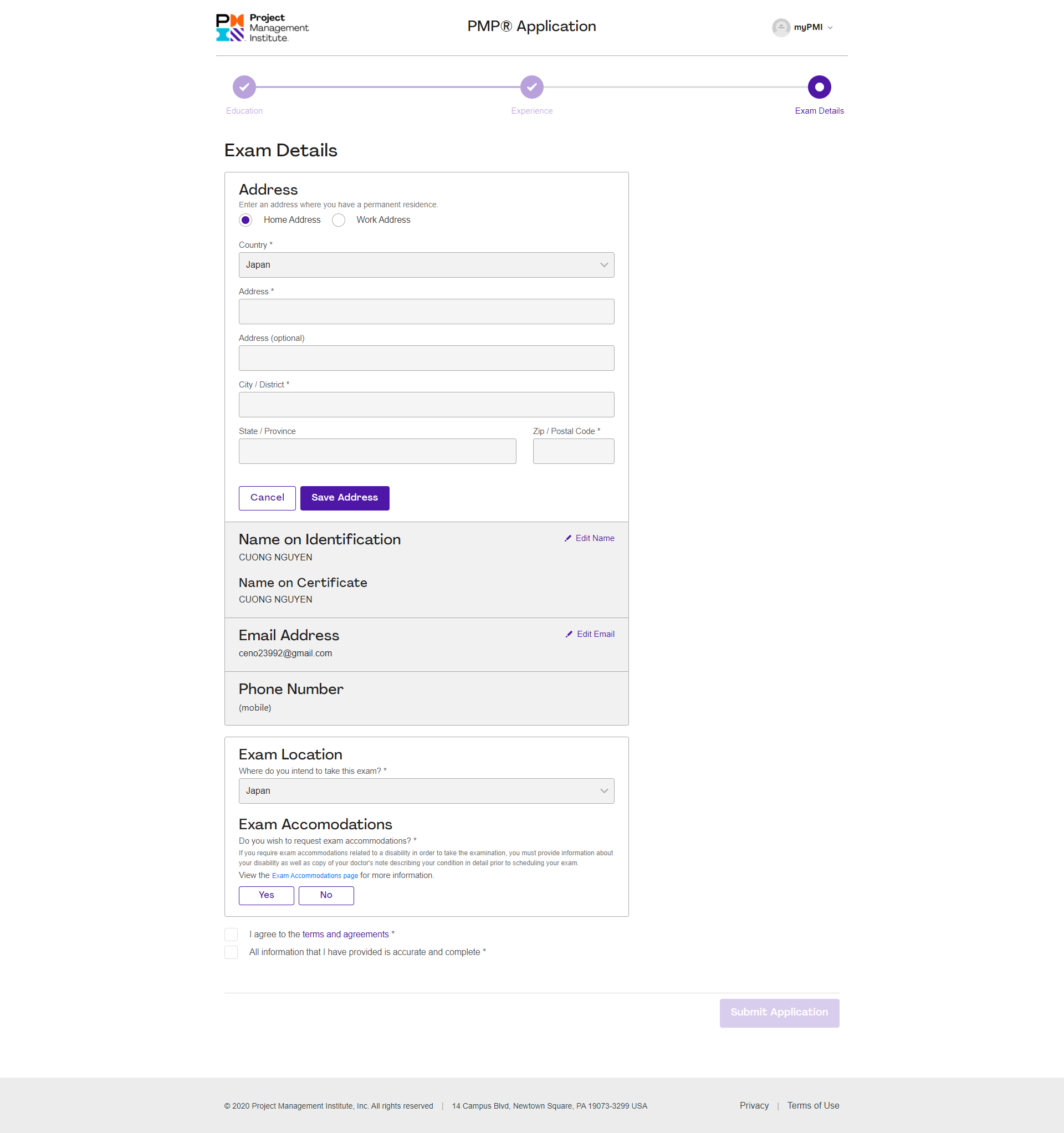This screenshot has width=1064, height=1133.
Task: Open the Exam Accommodations page link
Action: (x=315, y=875)
